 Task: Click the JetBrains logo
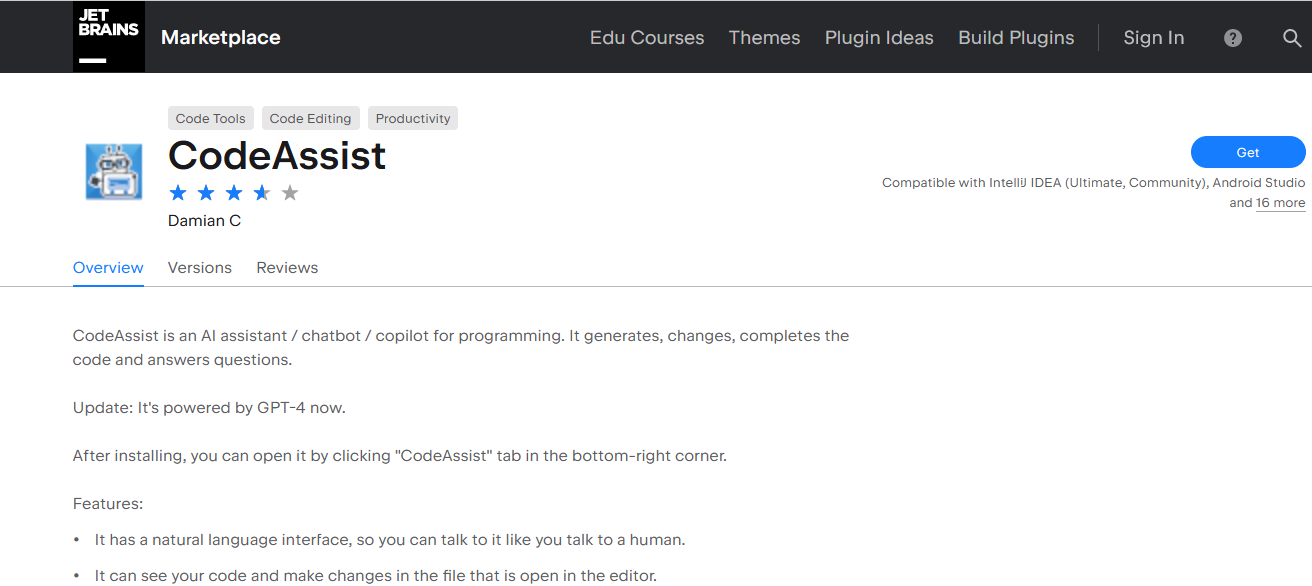tap(108, 36)
